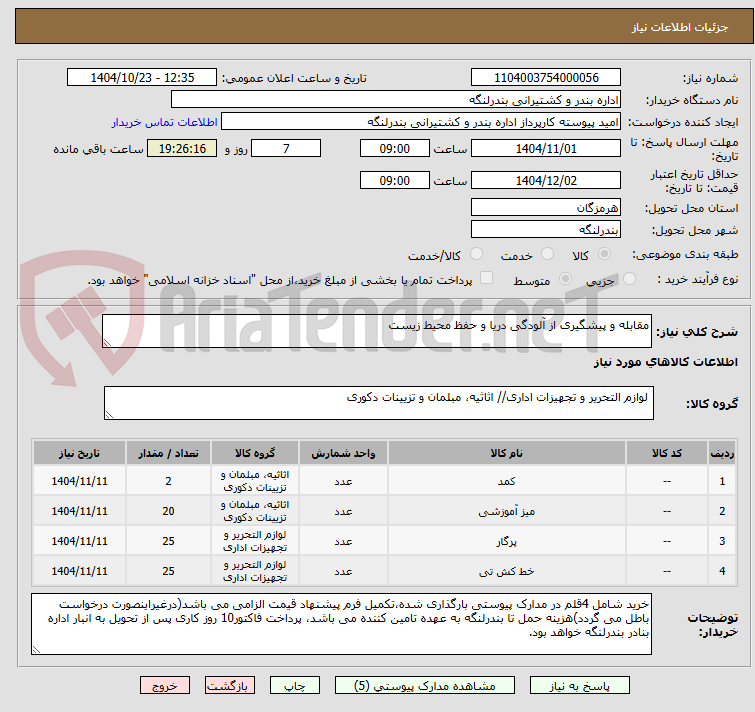Image resolution: width=755 pixels, height=712 pixels.
Task: Select the متوسط purchase type radio
Action: click(x=565, y=279)
